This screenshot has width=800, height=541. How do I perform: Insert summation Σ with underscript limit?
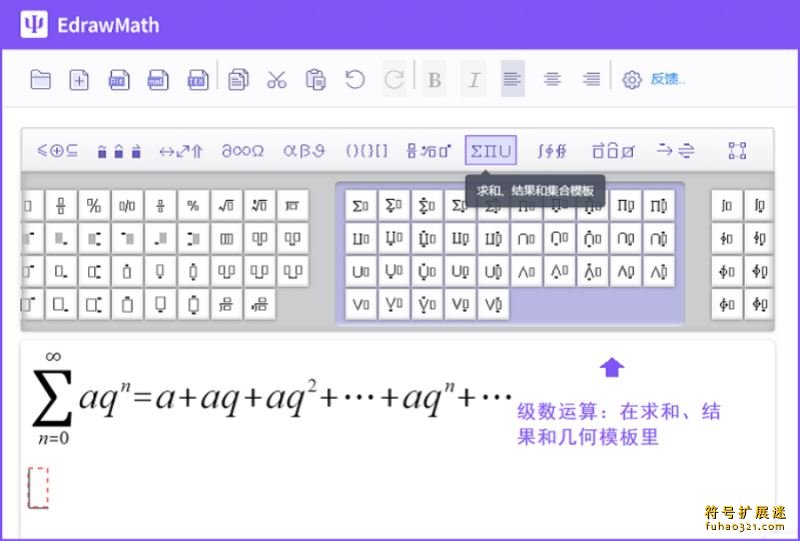394,206
